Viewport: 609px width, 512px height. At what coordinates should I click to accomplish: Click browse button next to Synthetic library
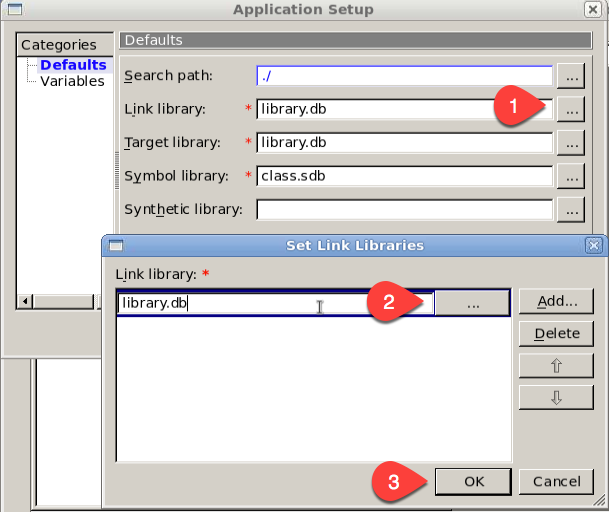571,210
